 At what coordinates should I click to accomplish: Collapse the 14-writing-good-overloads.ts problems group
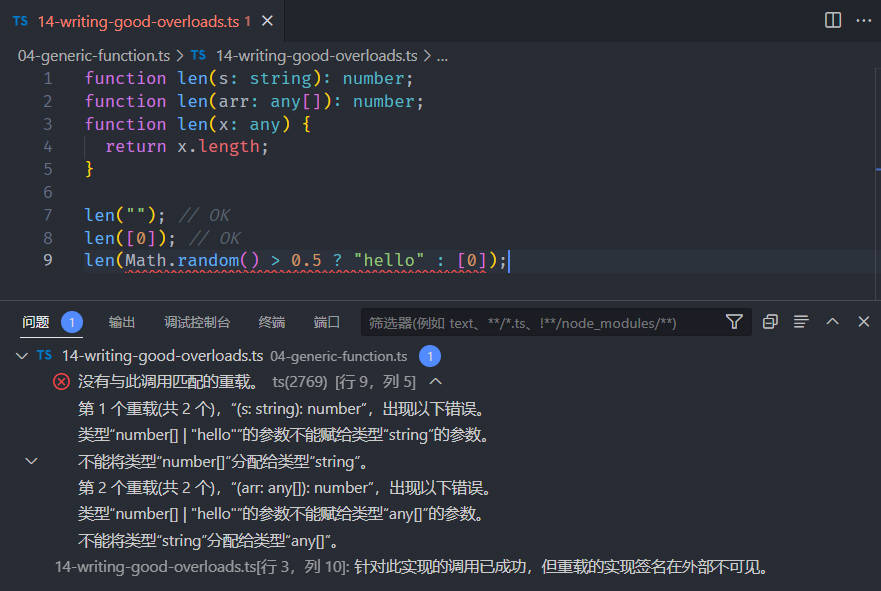[x=22, y=356]
